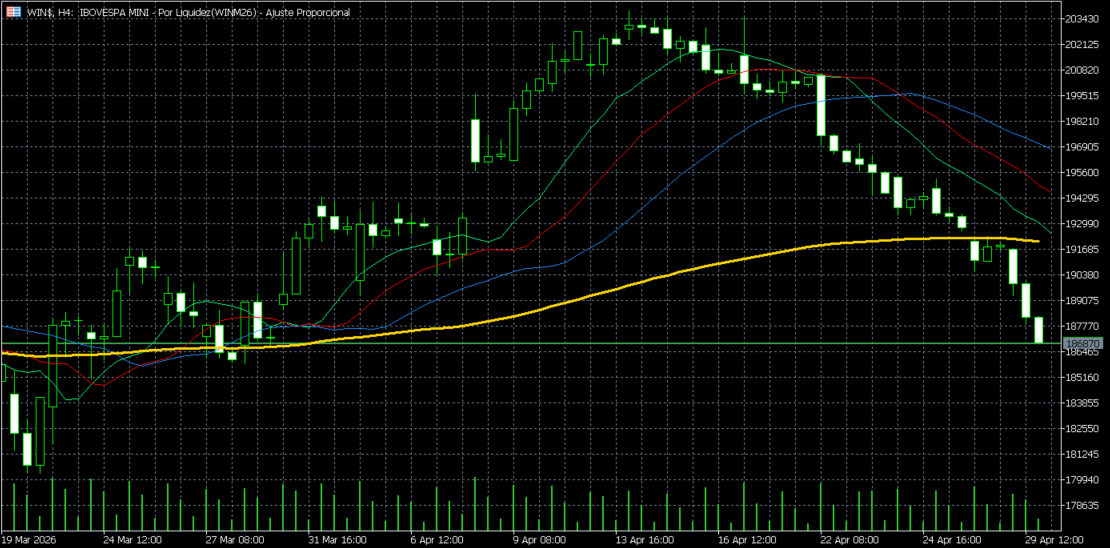Click the 6 Apr 12:00 time label
Screen dimensions: 1110x548
pyautogui.click(x=437, y=539)
